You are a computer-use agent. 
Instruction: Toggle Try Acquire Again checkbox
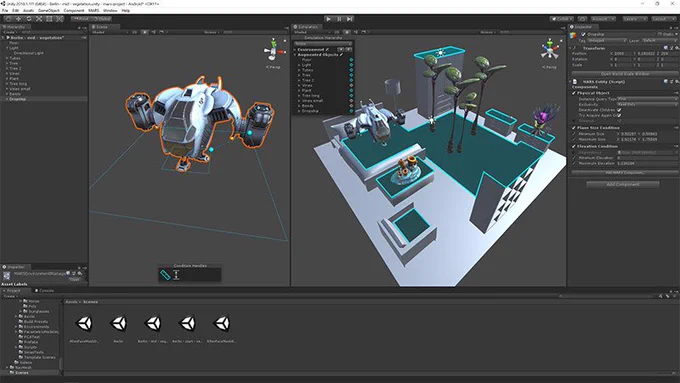(619, 115)
